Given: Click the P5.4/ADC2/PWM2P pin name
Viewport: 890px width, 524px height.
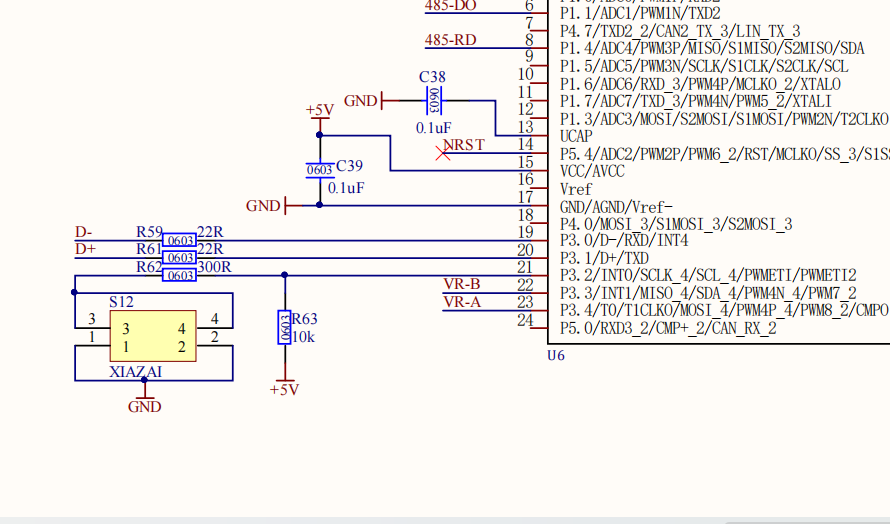Looking at the screenshot, I should tap(724, 154).
